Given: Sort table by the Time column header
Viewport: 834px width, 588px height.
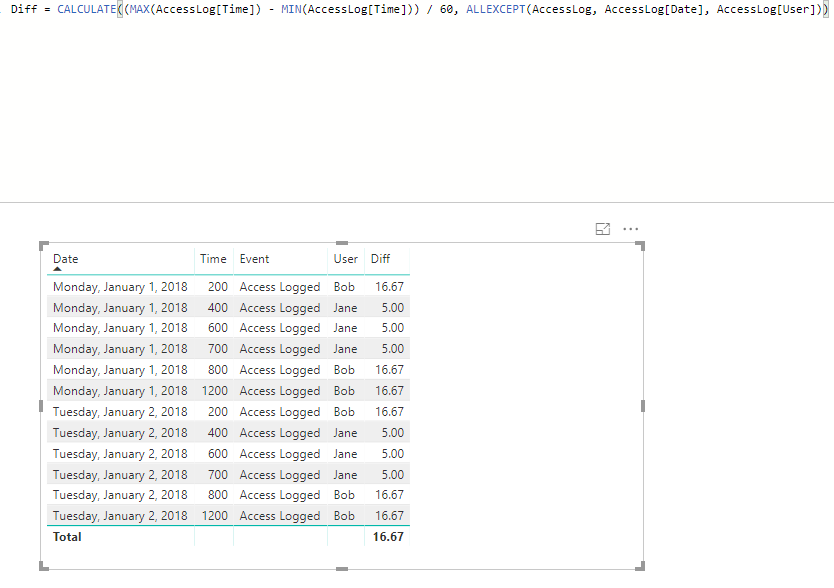Looking at the screenshot, I should 213,259.
